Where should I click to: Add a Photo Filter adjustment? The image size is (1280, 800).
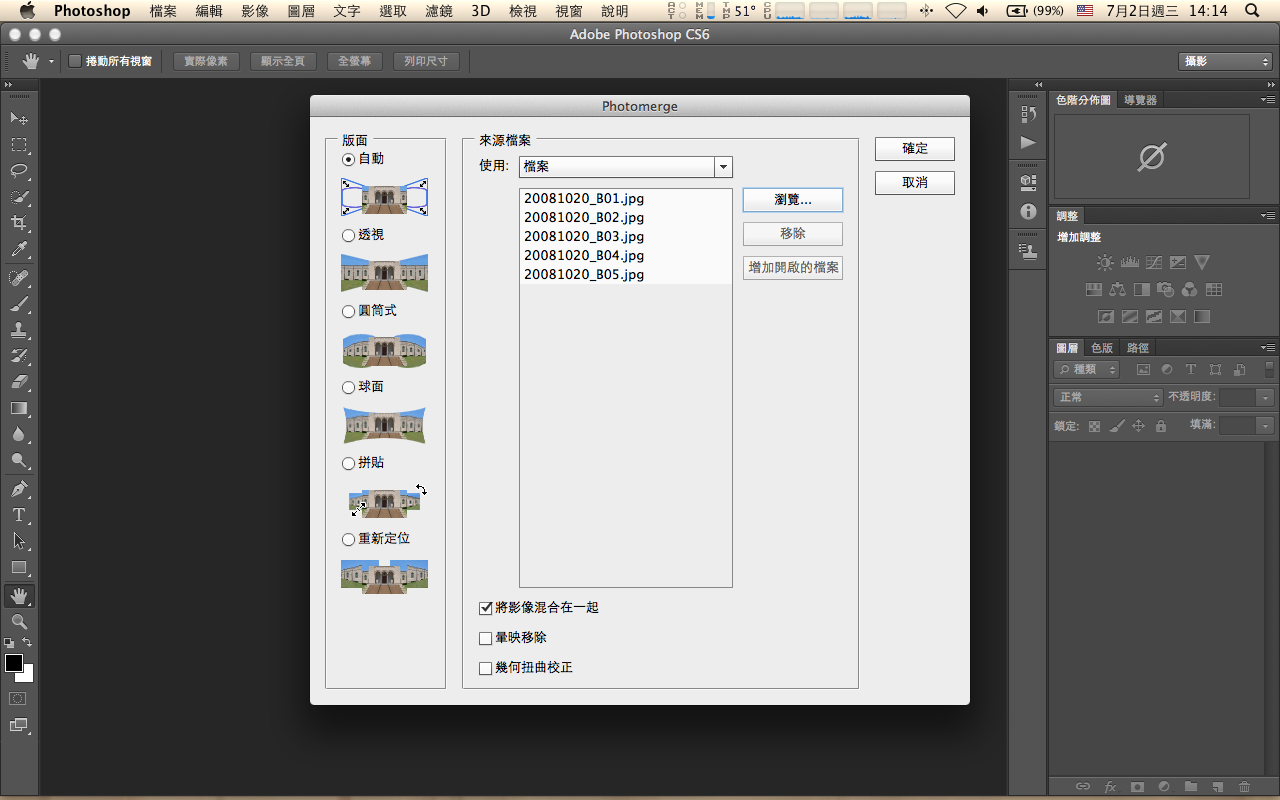[1166, 290]
